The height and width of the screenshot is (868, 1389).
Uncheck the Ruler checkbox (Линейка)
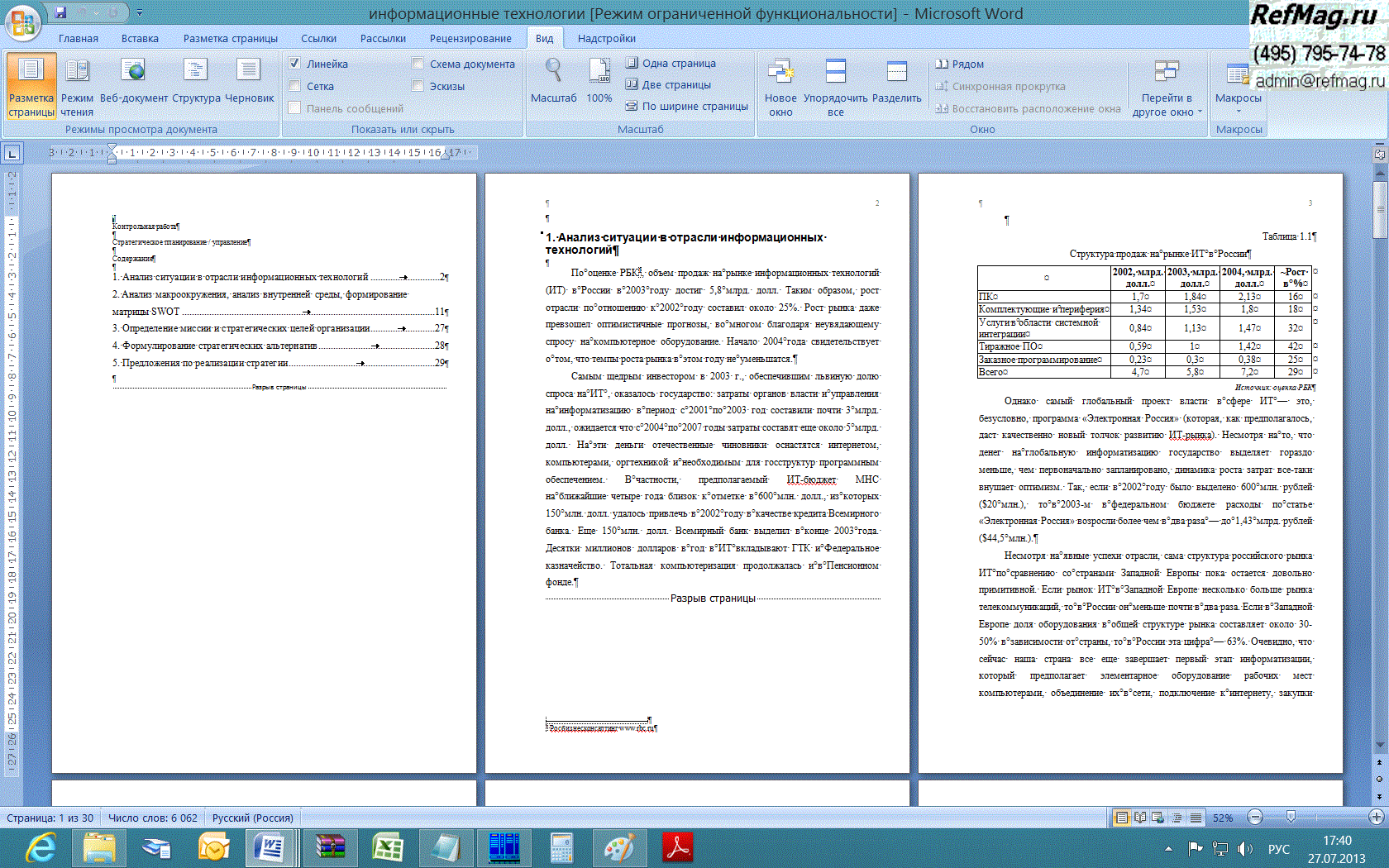click(x=294, y=64)
